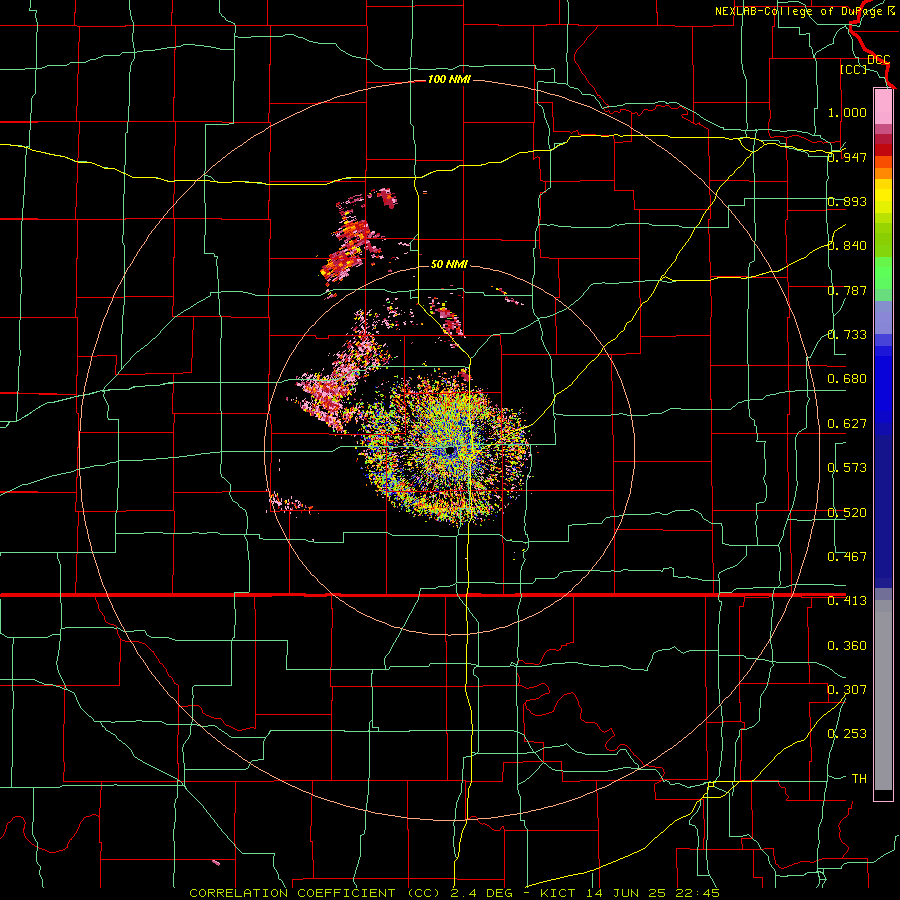900x900 pixels.
Task: Click the black radar site dot at the center
Action: click(x=451, y=451)
